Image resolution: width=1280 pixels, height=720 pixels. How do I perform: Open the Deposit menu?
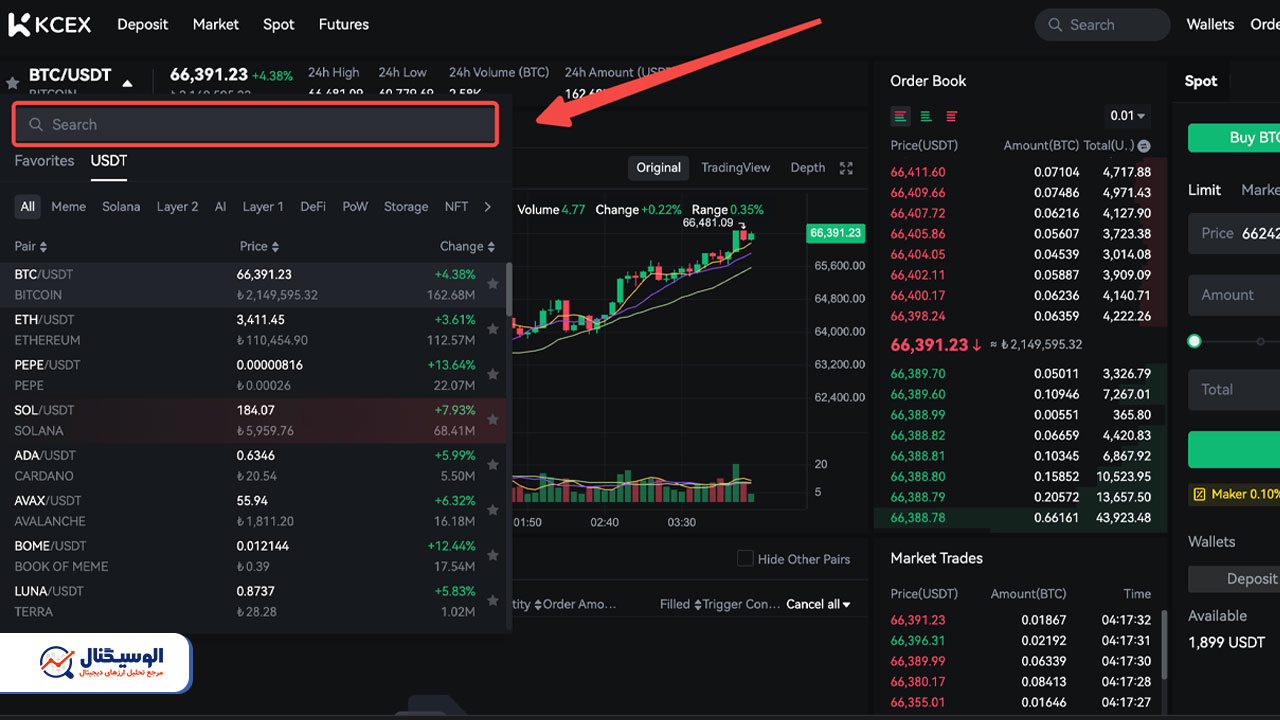(x=143, y=24)
